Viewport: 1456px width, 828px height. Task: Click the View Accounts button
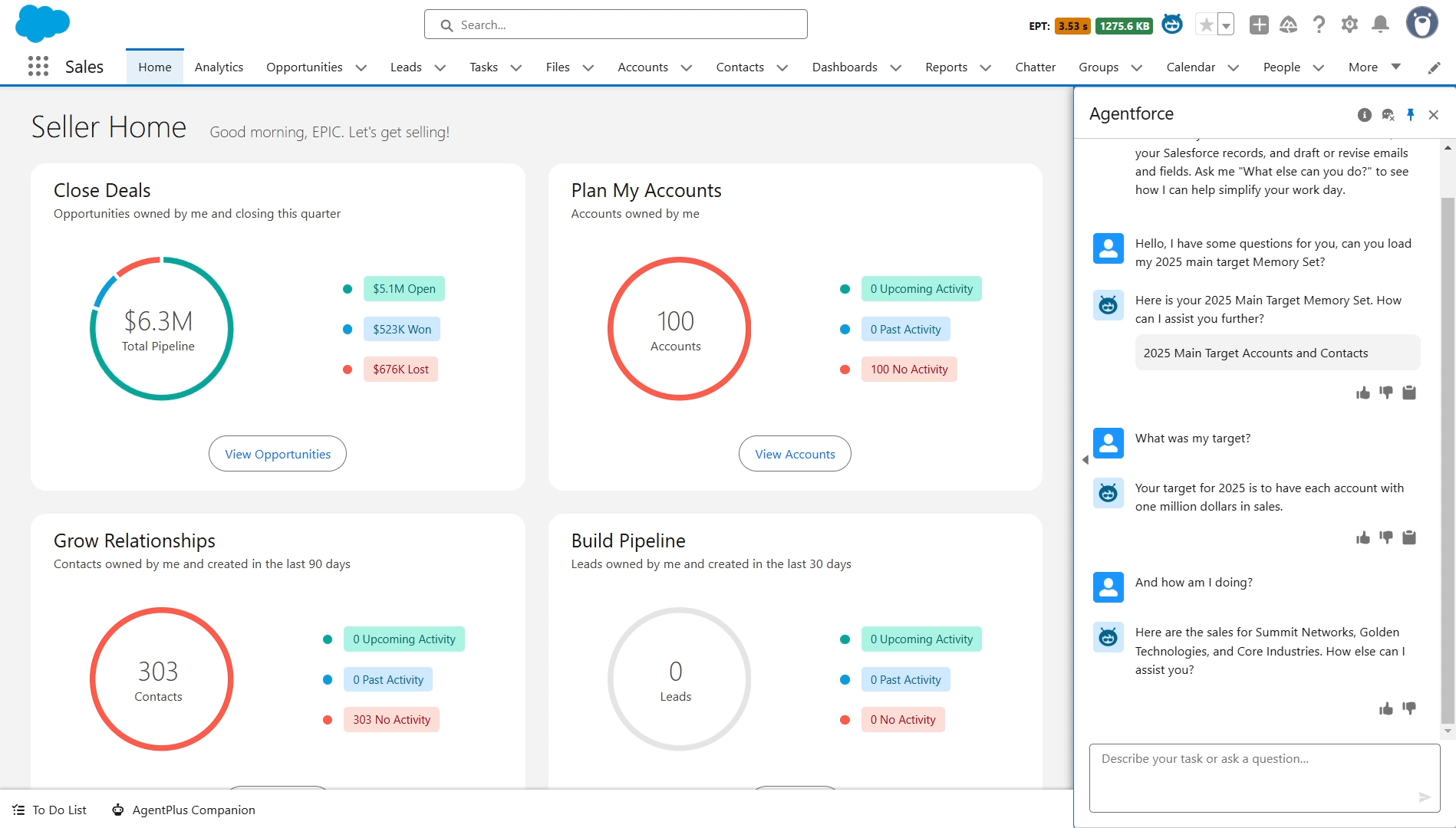(x=795, y=454)
